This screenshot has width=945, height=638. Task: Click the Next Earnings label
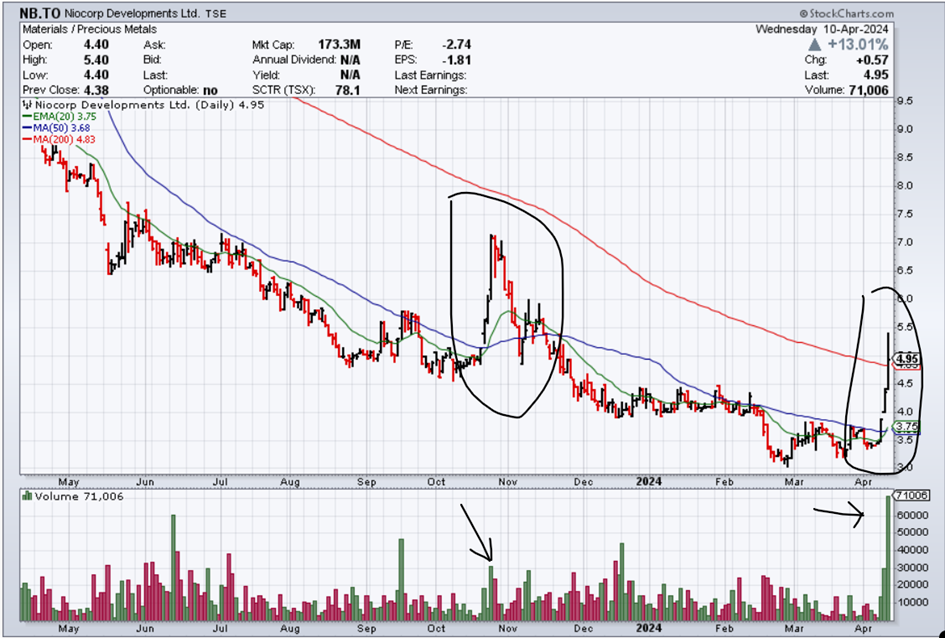coord(431,90)
